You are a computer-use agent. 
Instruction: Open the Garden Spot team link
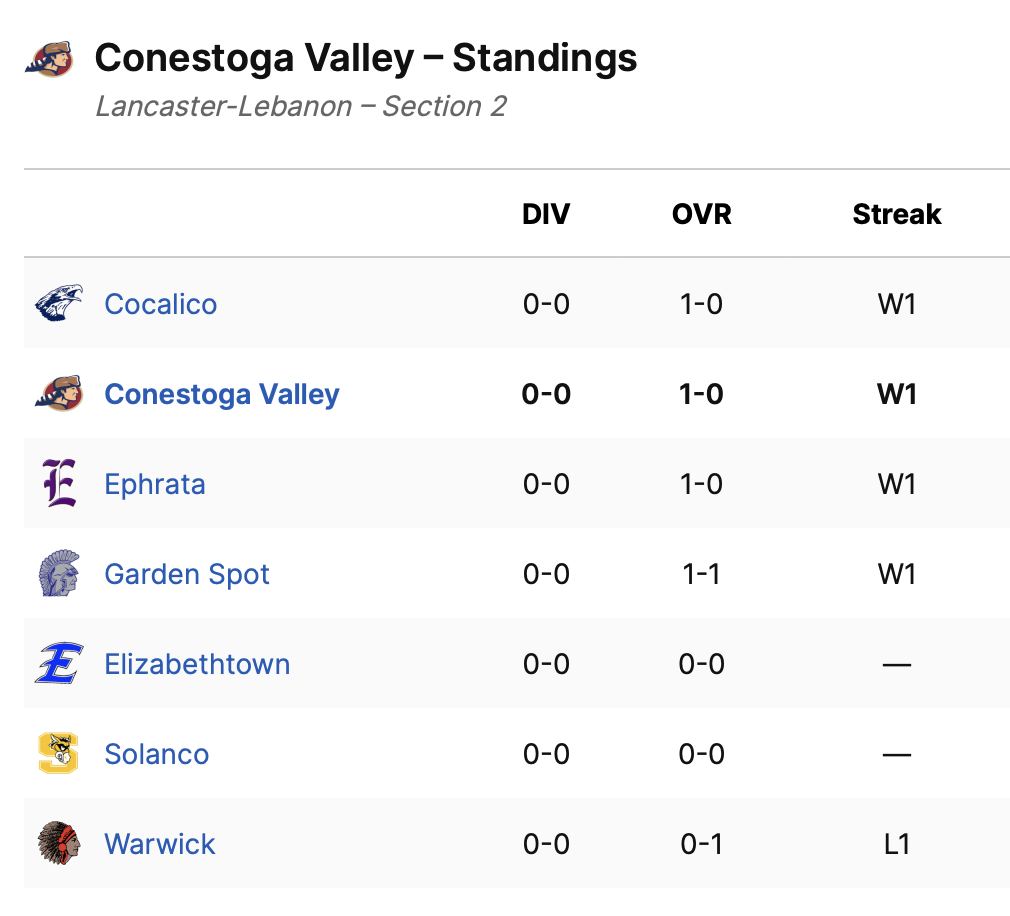coord(187,574)
